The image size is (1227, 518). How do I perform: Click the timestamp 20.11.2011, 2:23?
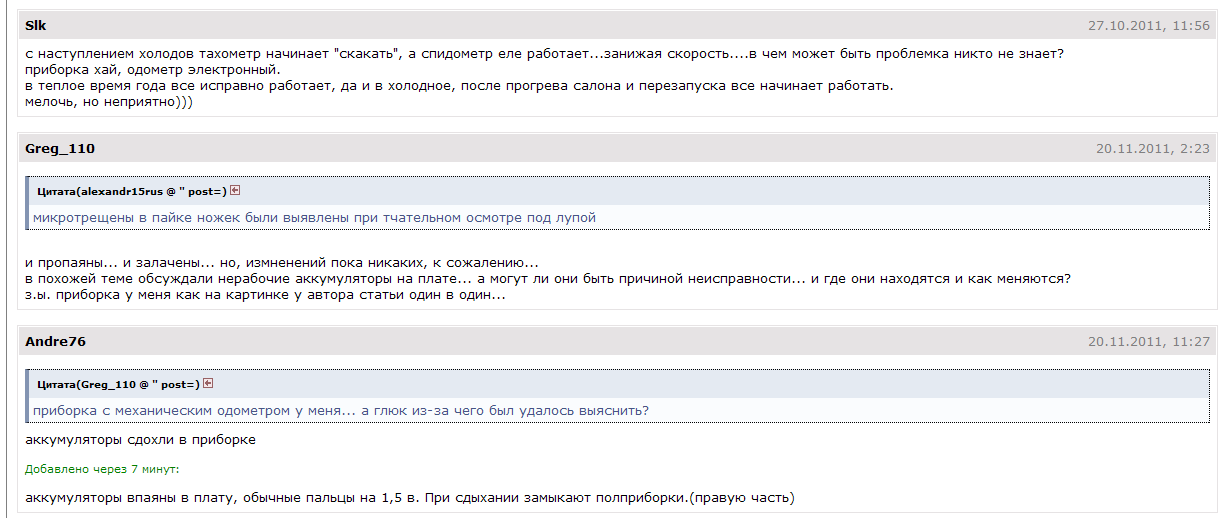coord(1153,148)
